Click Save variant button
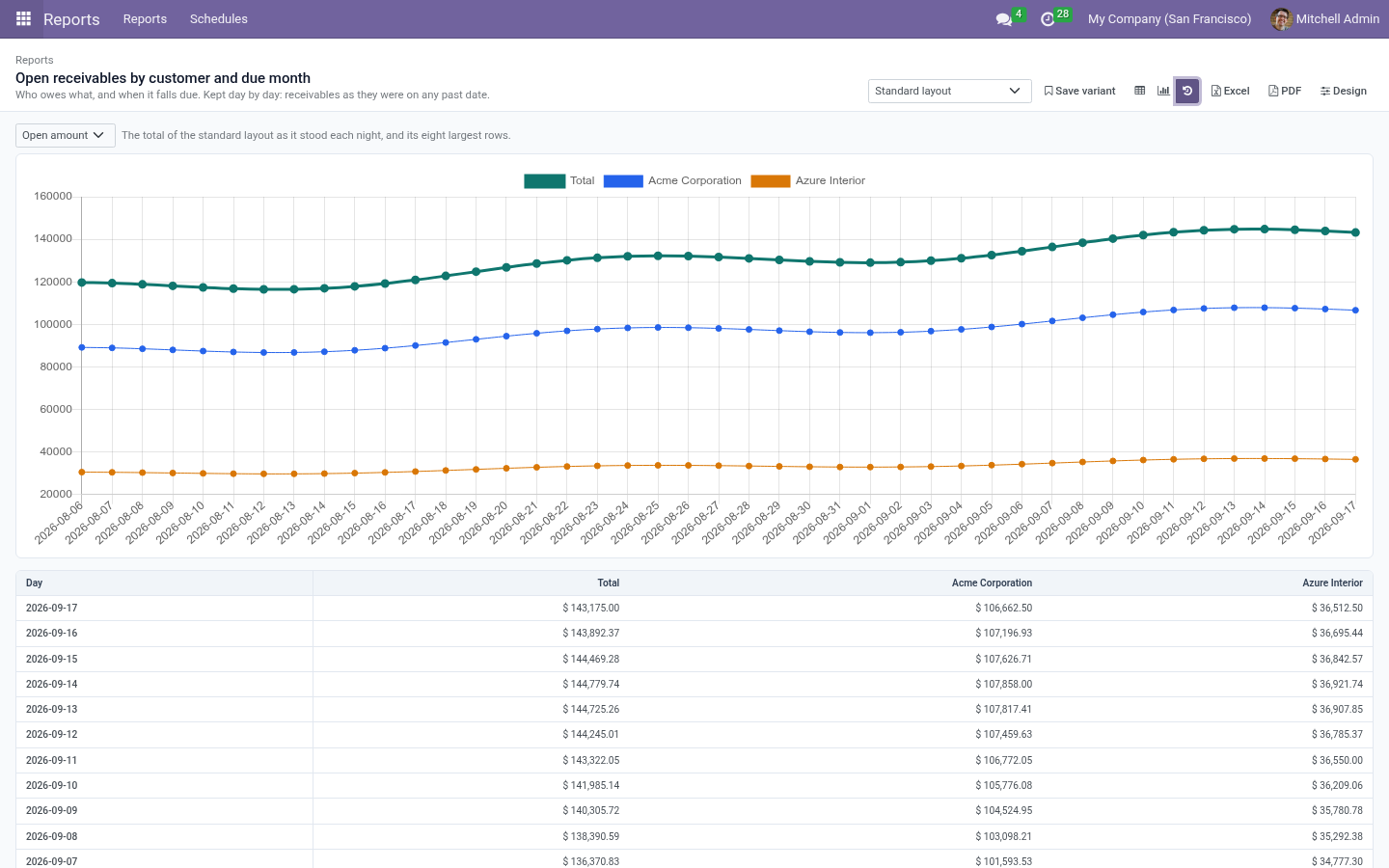This screenshot has width=1389, height=868. (x=1079, y=91)
